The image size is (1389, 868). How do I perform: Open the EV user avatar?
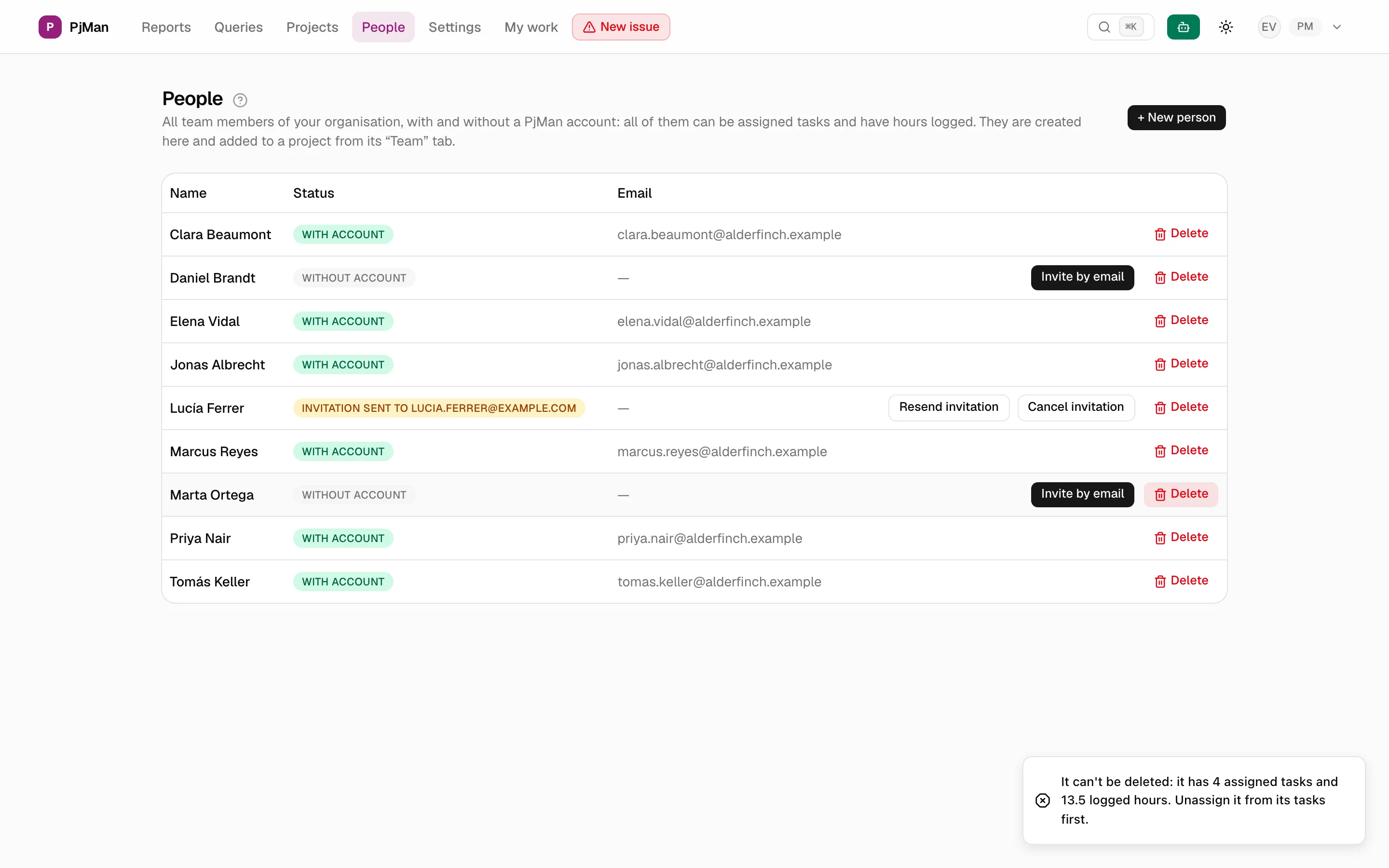click(x=1268, y=27)
